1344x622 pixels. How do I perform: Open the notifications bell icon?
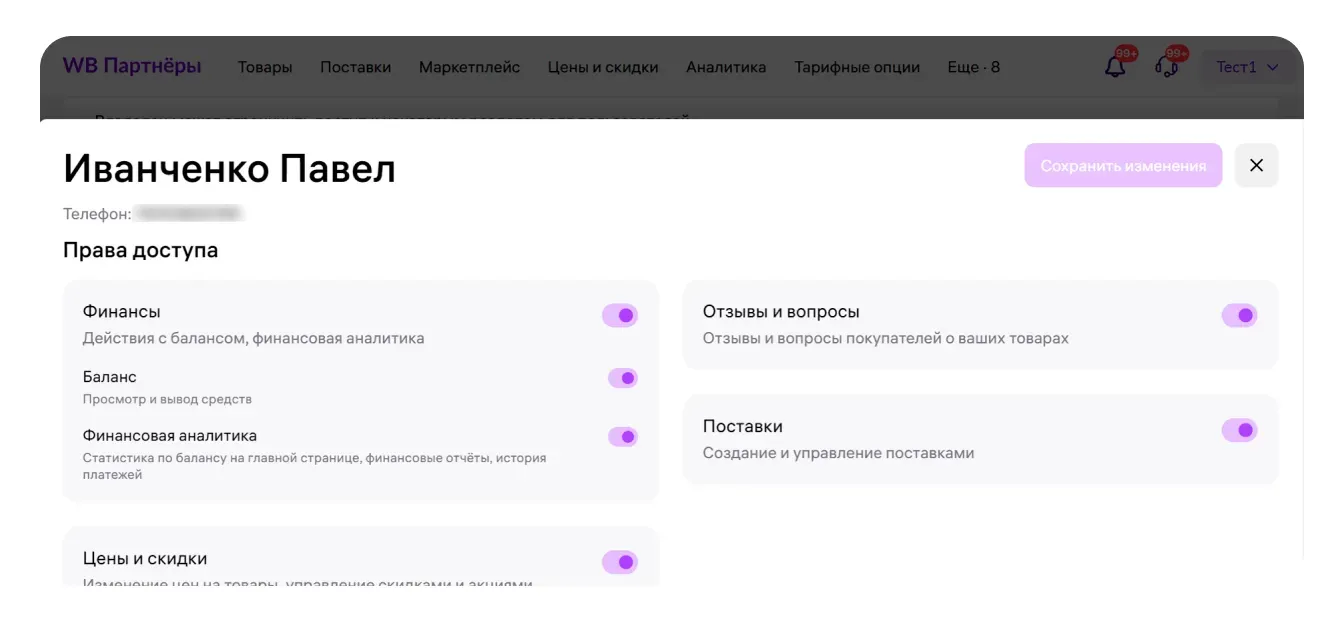1115,67
